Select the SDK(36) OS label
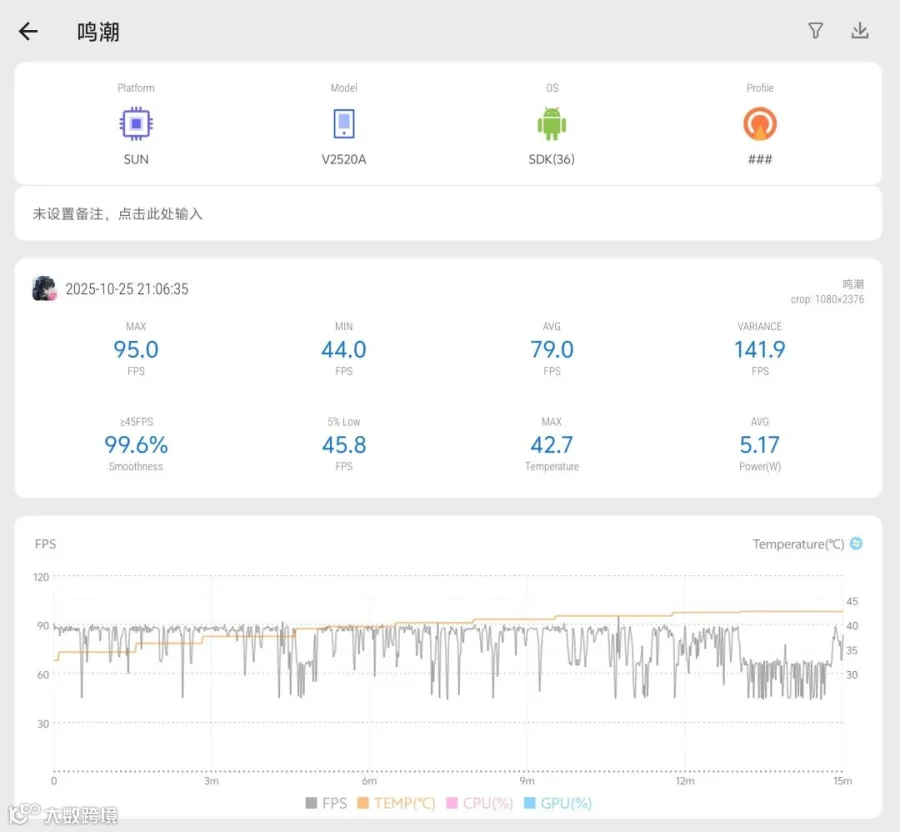This screenshot has height=832, width=900. [x=552, y=159]
